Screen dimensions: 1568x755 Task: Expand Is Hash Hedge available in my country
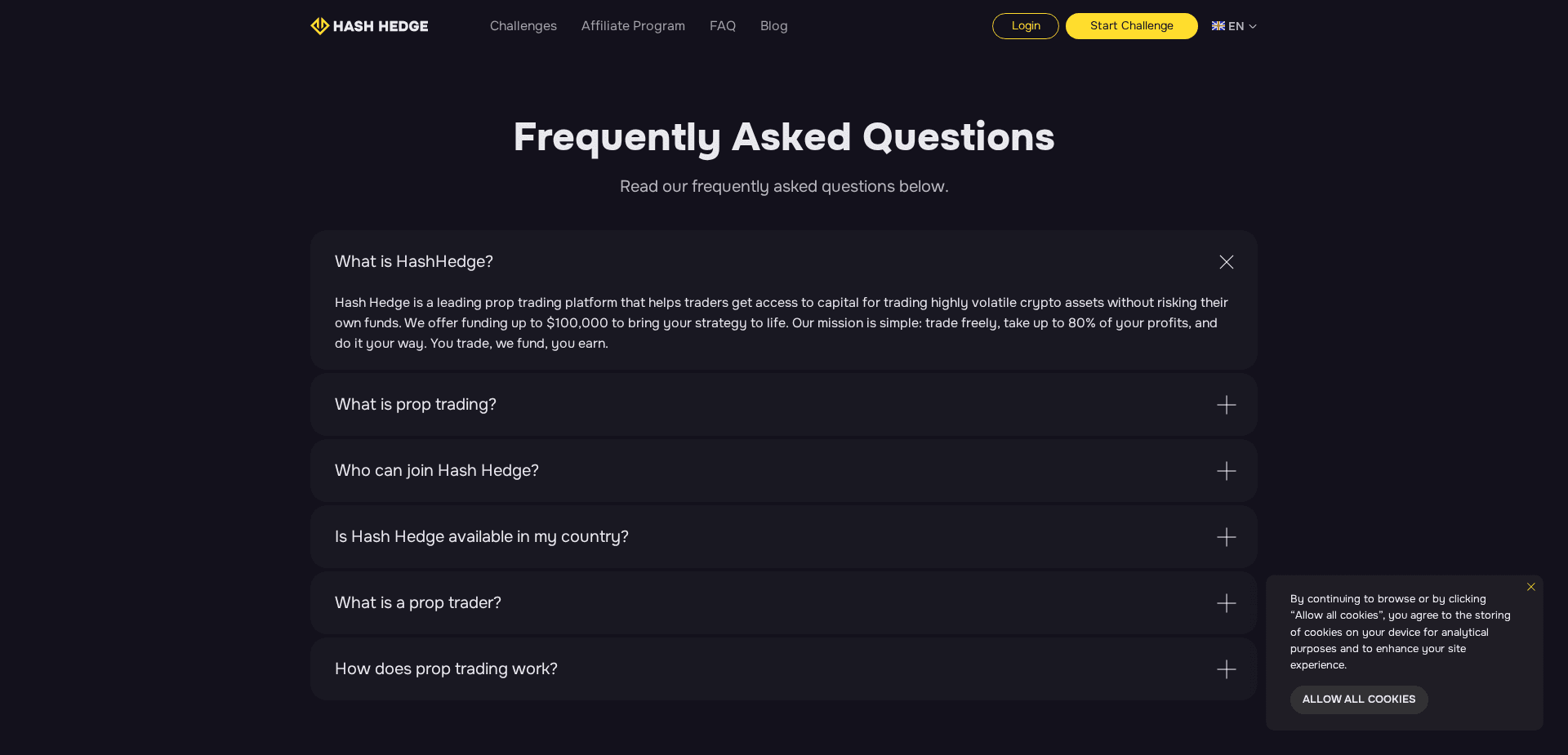(1226, 537)
